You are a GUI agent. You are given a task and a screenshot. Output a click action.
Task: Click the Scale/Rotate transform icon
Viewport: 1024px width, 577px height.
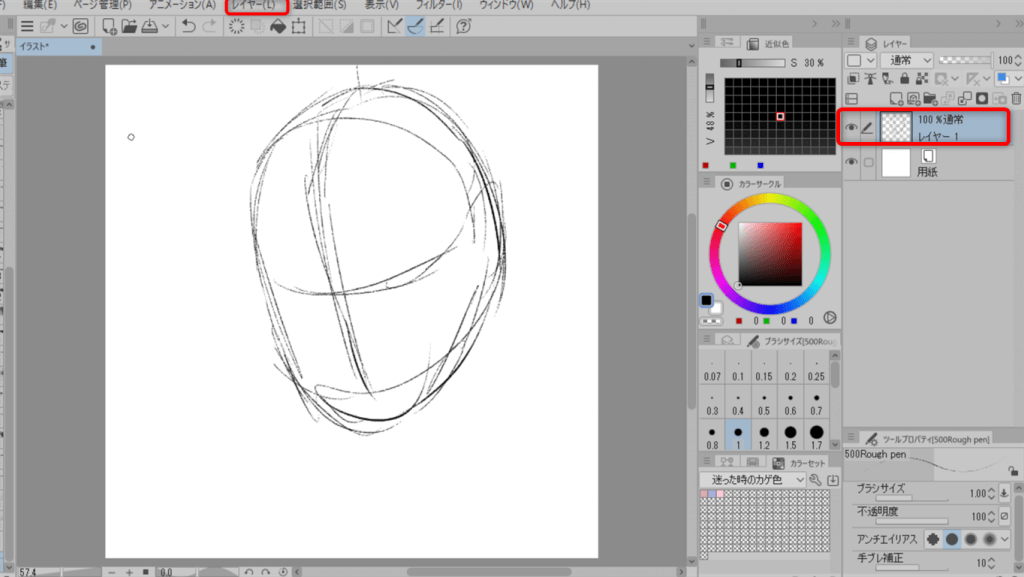[x=298, y=26]
